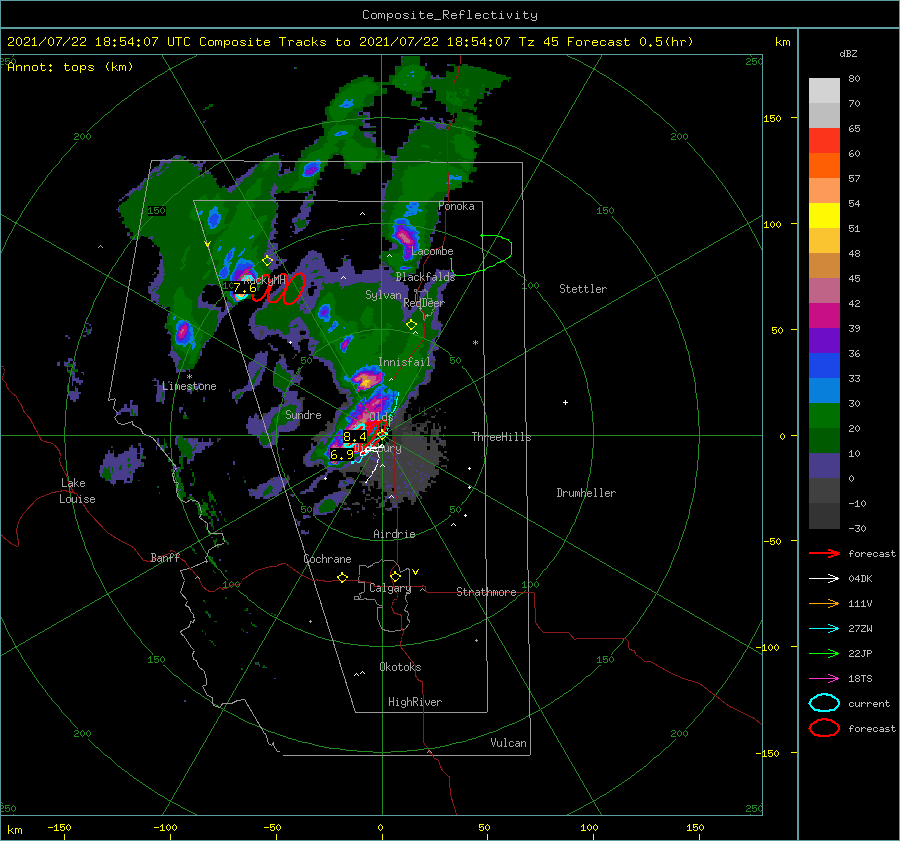
Task: Click the 7.6 storm top label
Action: [245, 288]
